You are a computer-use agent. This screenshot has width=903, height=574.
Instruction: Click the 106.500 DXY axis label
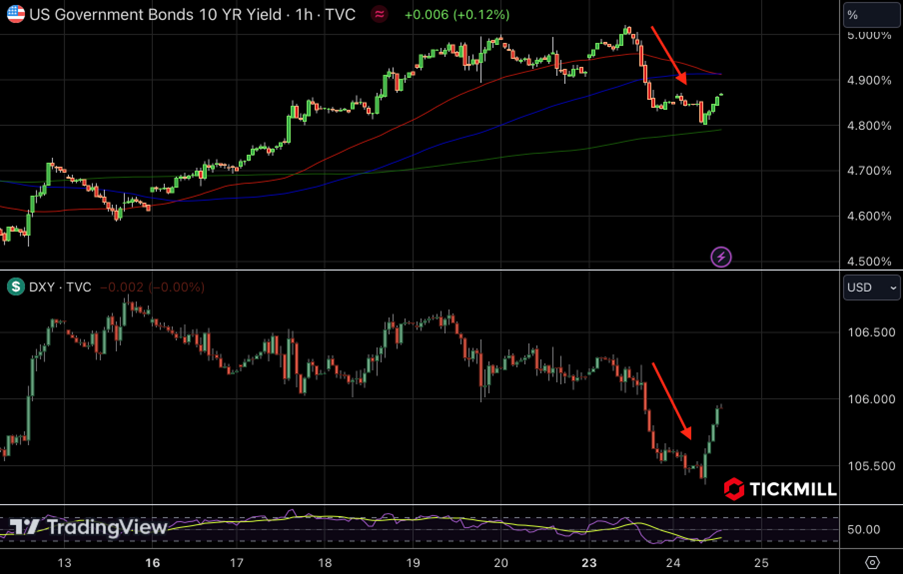point(871,332)
